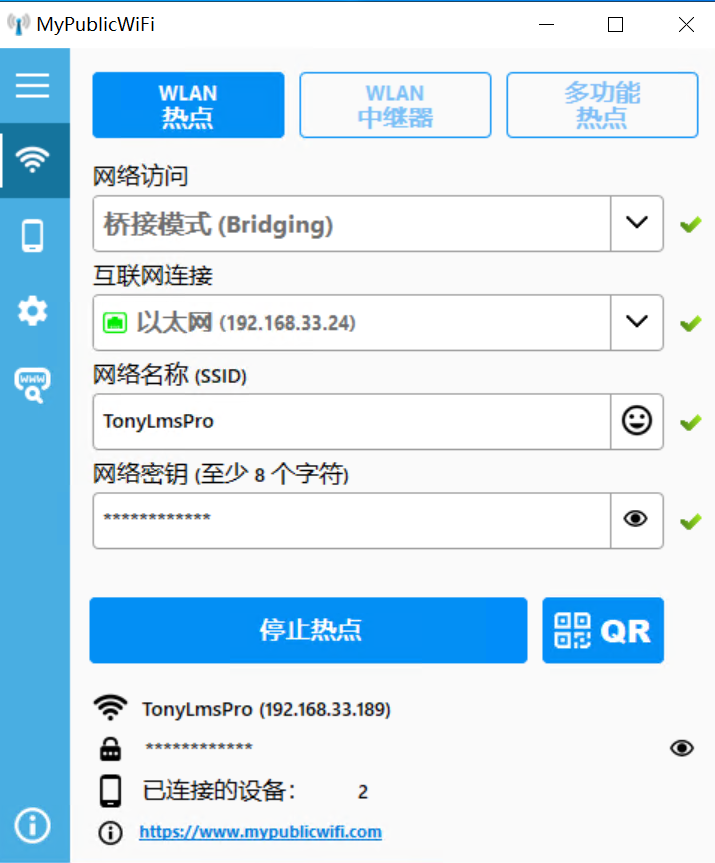The image size is (715, 863).
Task: Click the WiFi signal icon beside TonyLmsPro status
Action: pyautogui.click(x=111, y=708)
